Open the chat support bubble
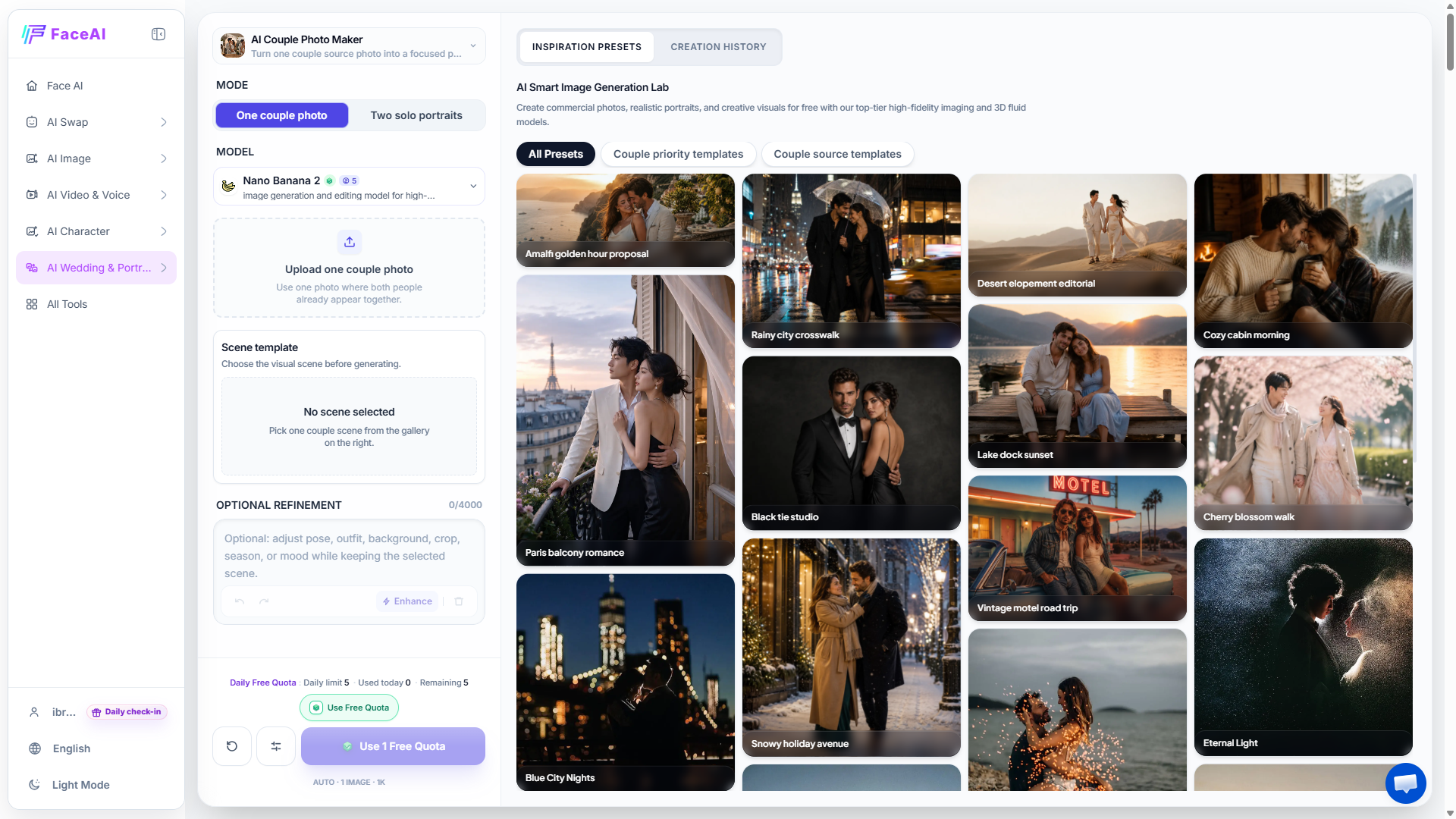This screenshot has width=1456, height=819. [1405, 783]
